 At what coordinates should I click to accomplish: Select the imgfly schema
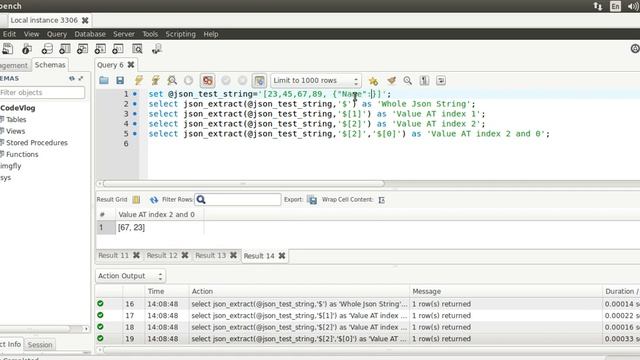coord(11,166)
